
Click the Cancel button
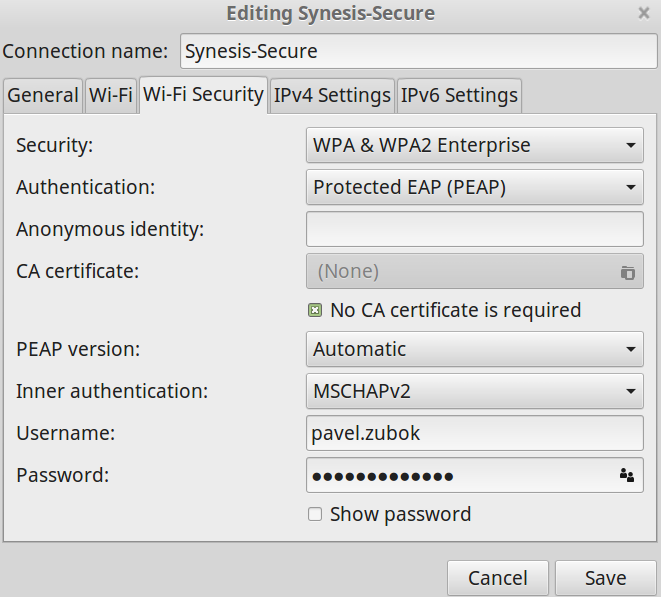click(498, 578)
